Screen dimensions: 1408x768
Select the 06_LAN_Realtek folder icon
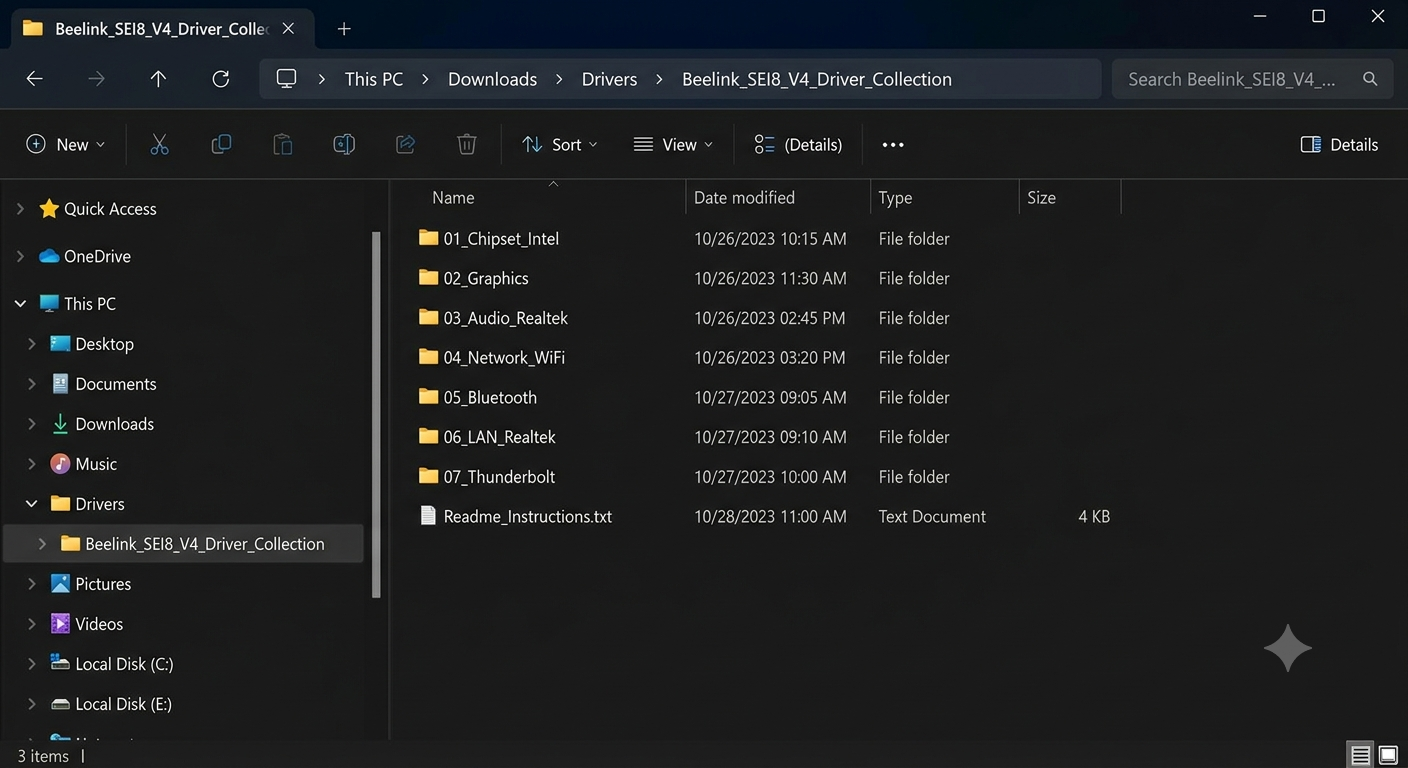pyautogui.click(x=428, y=436)
